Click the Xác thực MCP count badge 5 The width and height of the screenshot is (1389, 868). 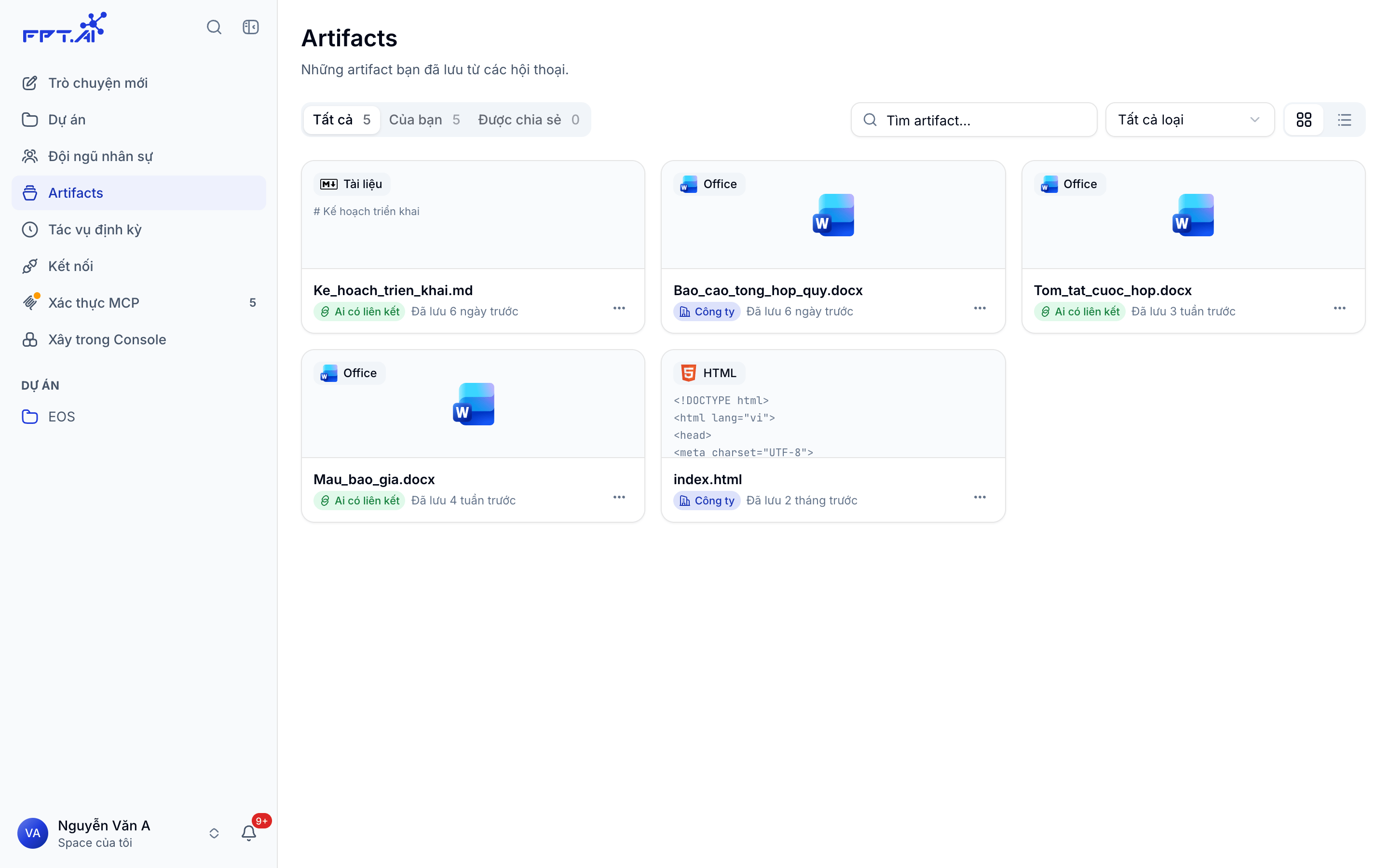click(253, 302)
